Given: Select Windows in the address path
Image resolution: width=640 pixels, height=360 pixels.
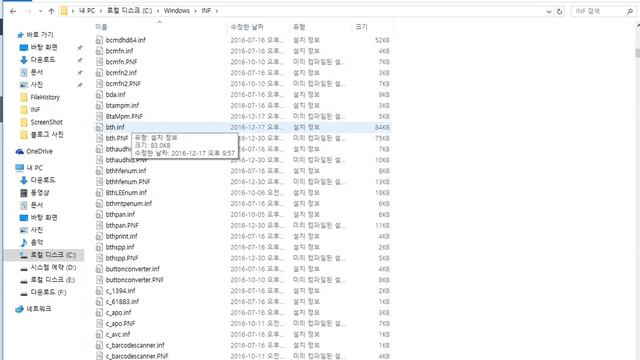Looking at the screenshot, I should coord(177,11).
